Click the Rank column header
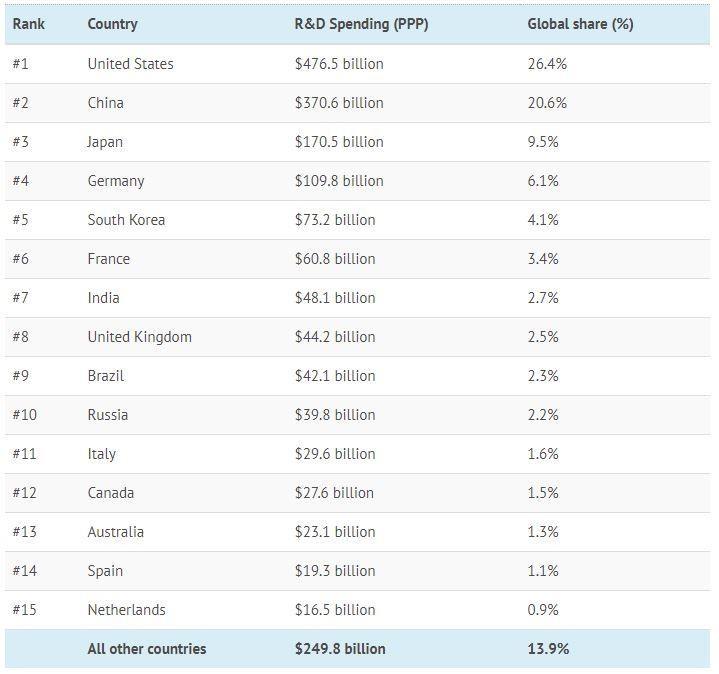Viewport: 719px width, 674px height. (28, 24)
